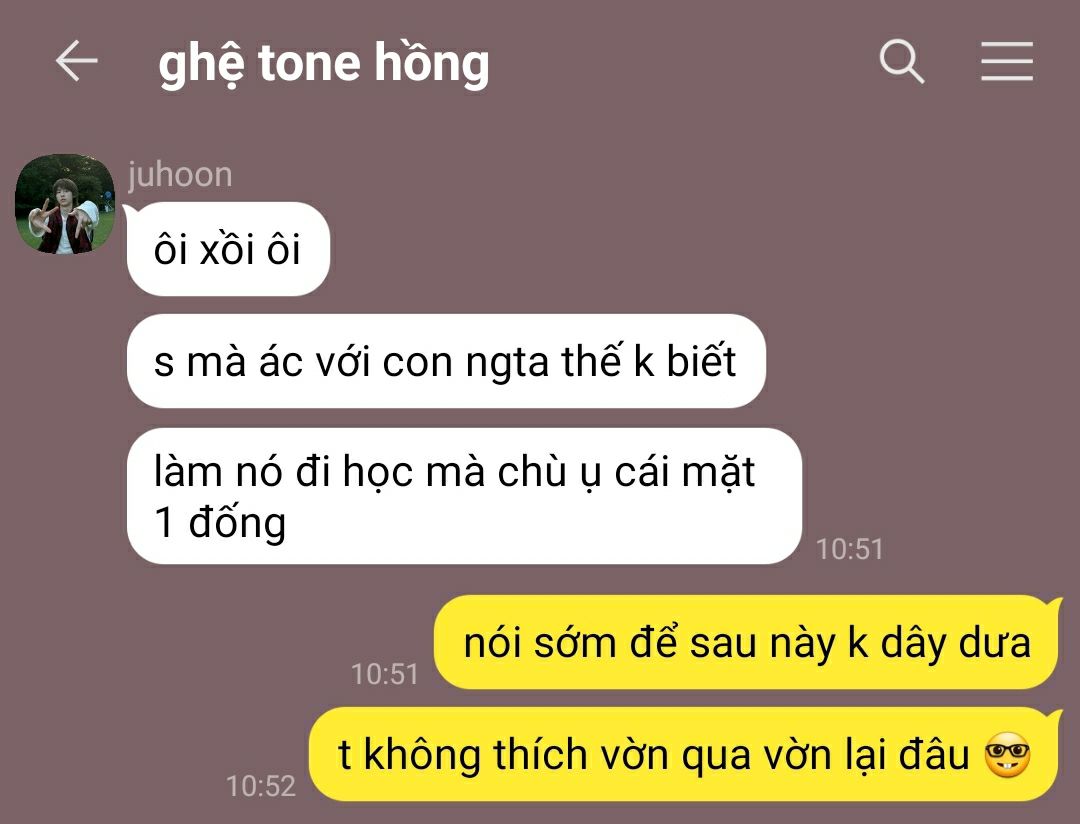Screen dimensions: 1080x824
Task: Click the word 'biết' in second message
Action: point(701,360)
